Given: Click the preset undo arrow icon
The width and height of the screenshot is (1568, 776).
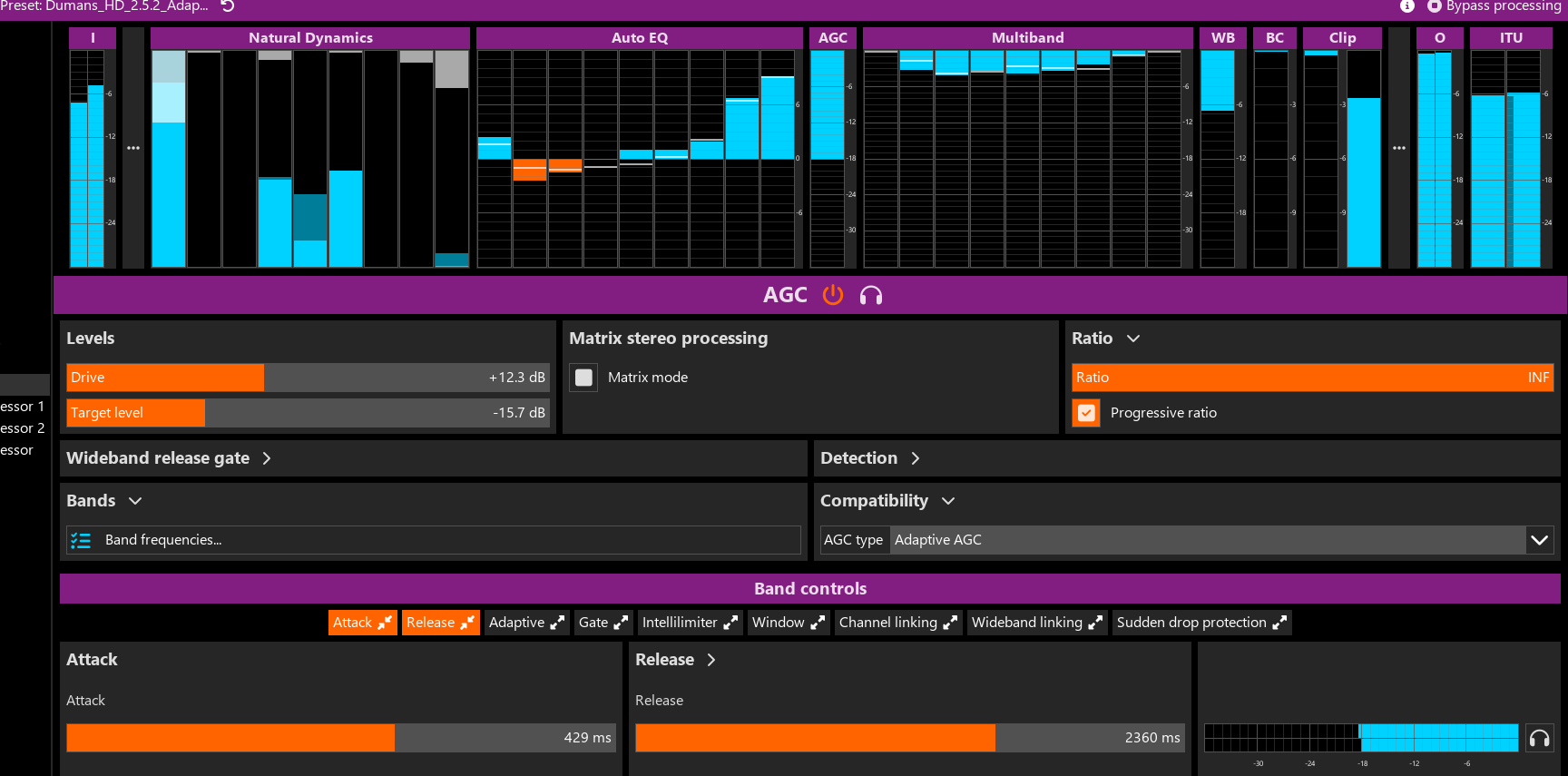Looking at the screenshot, I should [228, 6].
